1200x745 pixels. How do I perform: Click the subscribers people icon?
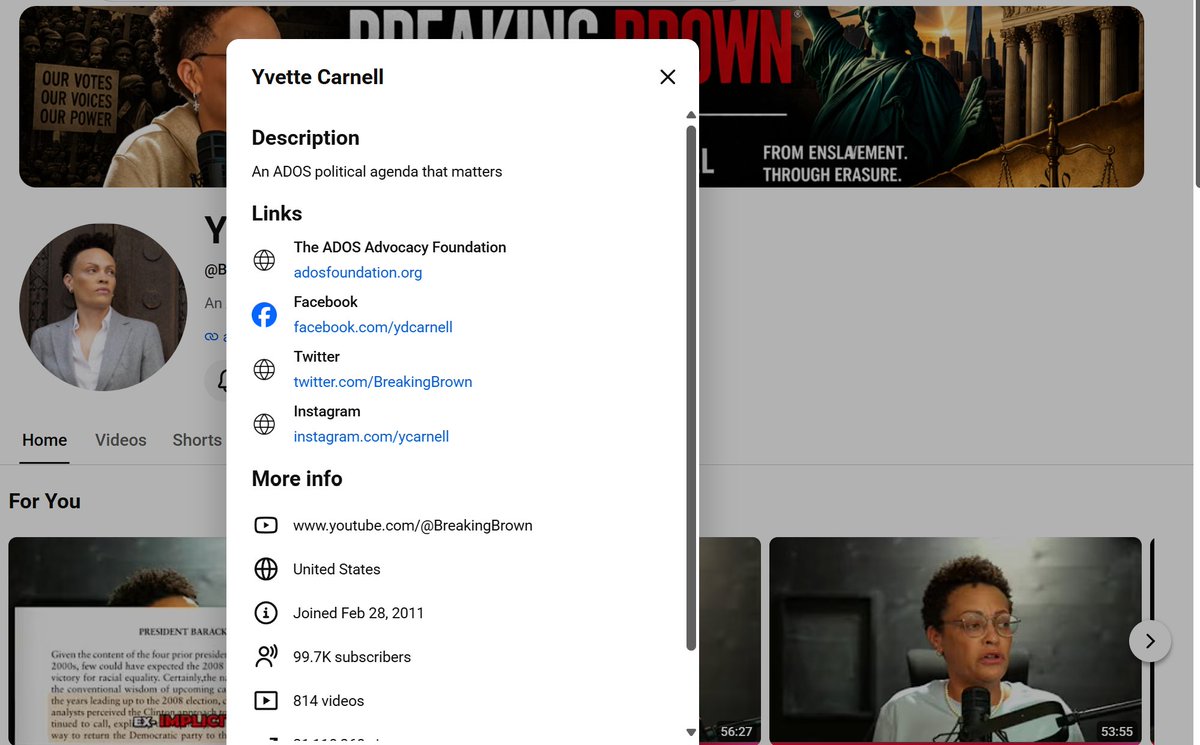click(x=266, y=657)
